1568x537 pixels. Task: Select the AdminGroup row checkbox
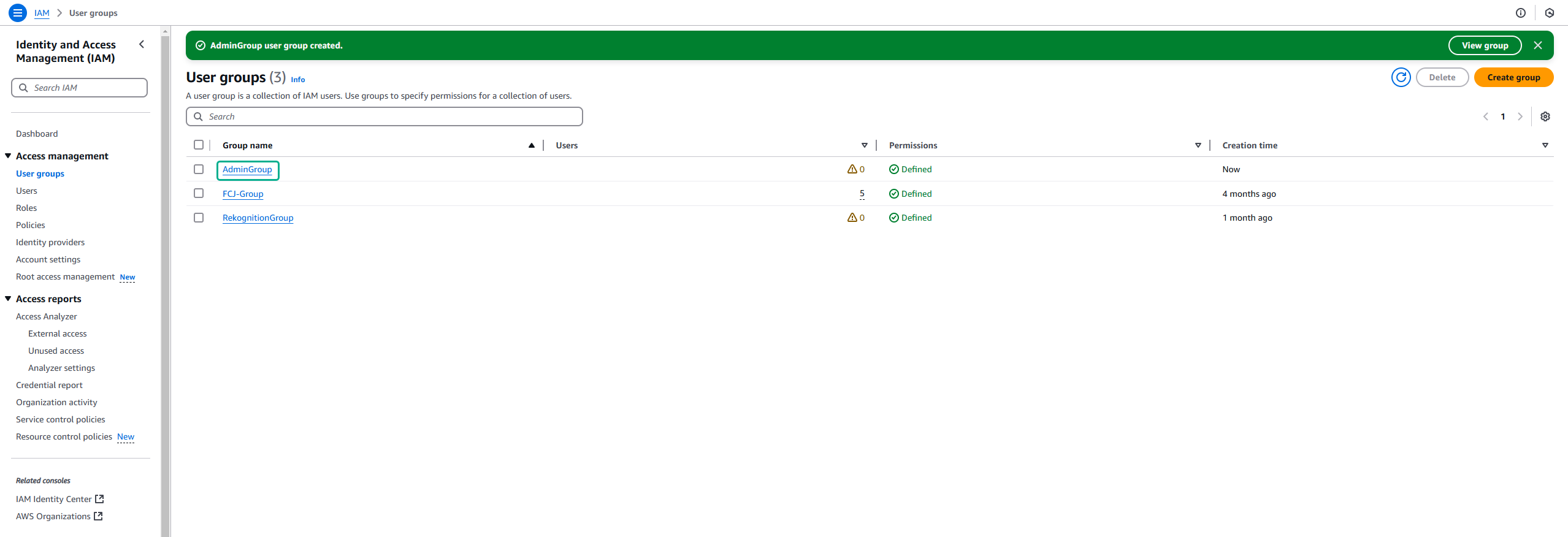point(199,169)
